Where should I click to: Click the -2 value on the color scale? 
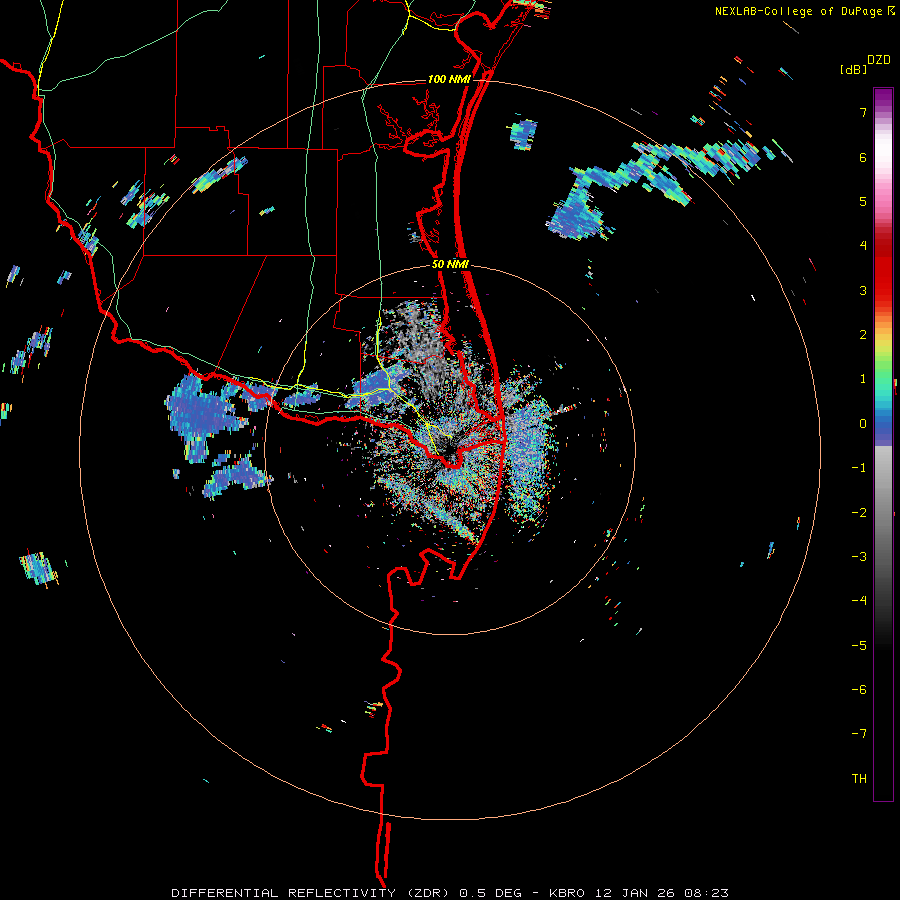(x=859, y=513)
